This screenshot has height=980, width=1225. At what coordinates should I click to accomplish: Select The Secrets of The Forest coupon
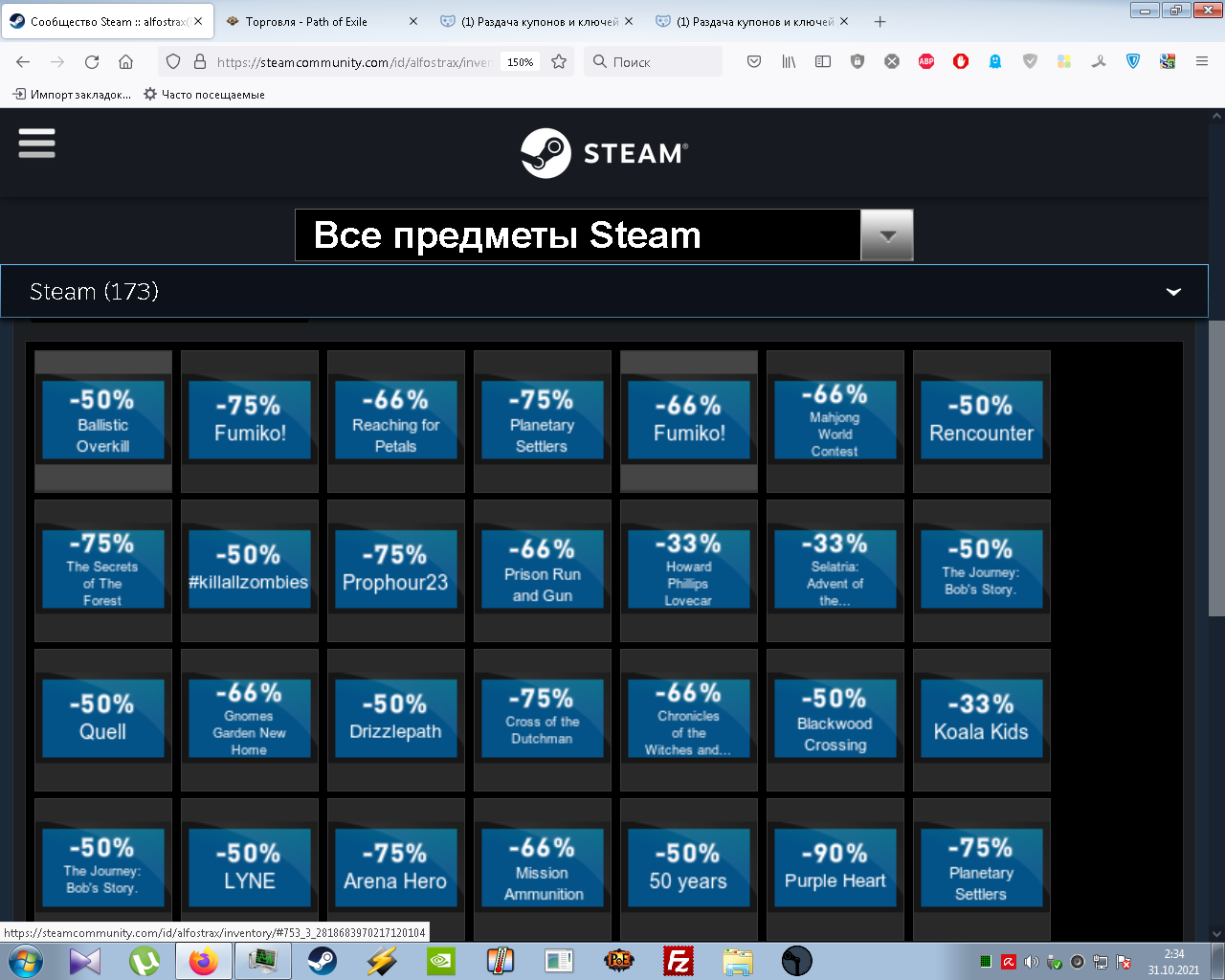point(103,570)
